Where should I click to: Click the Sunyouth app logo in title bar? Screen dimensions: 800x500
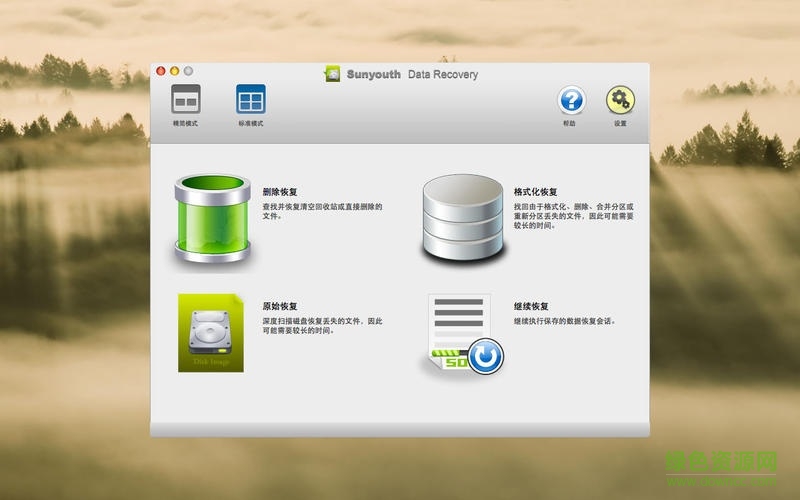tap(332, 74)
